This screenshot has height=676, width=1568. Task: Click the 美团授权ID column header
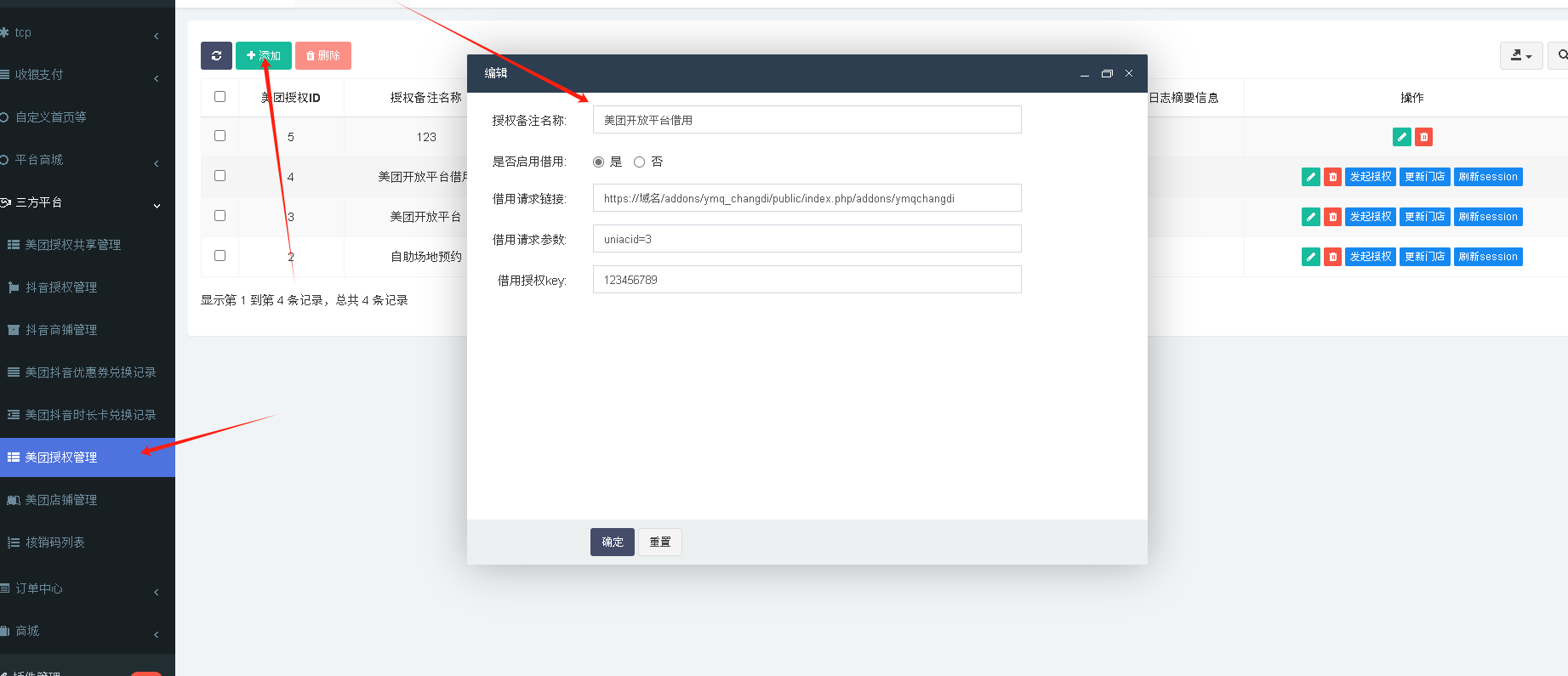click(x=291, y=98)
